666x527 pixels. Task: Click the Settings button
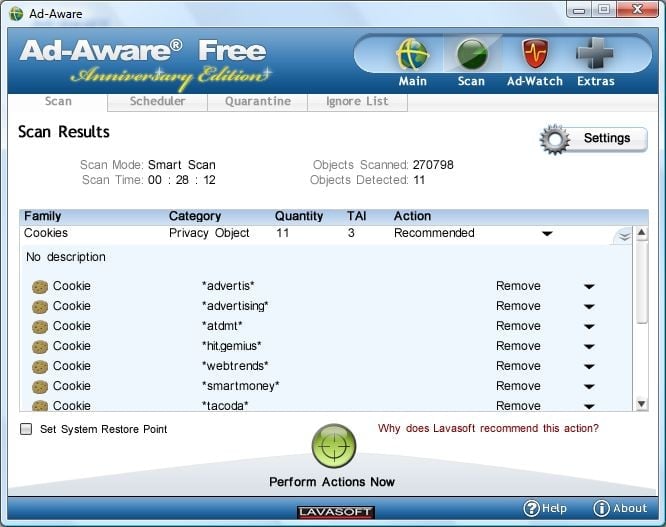pyautogui.click(x=594, y=139)
